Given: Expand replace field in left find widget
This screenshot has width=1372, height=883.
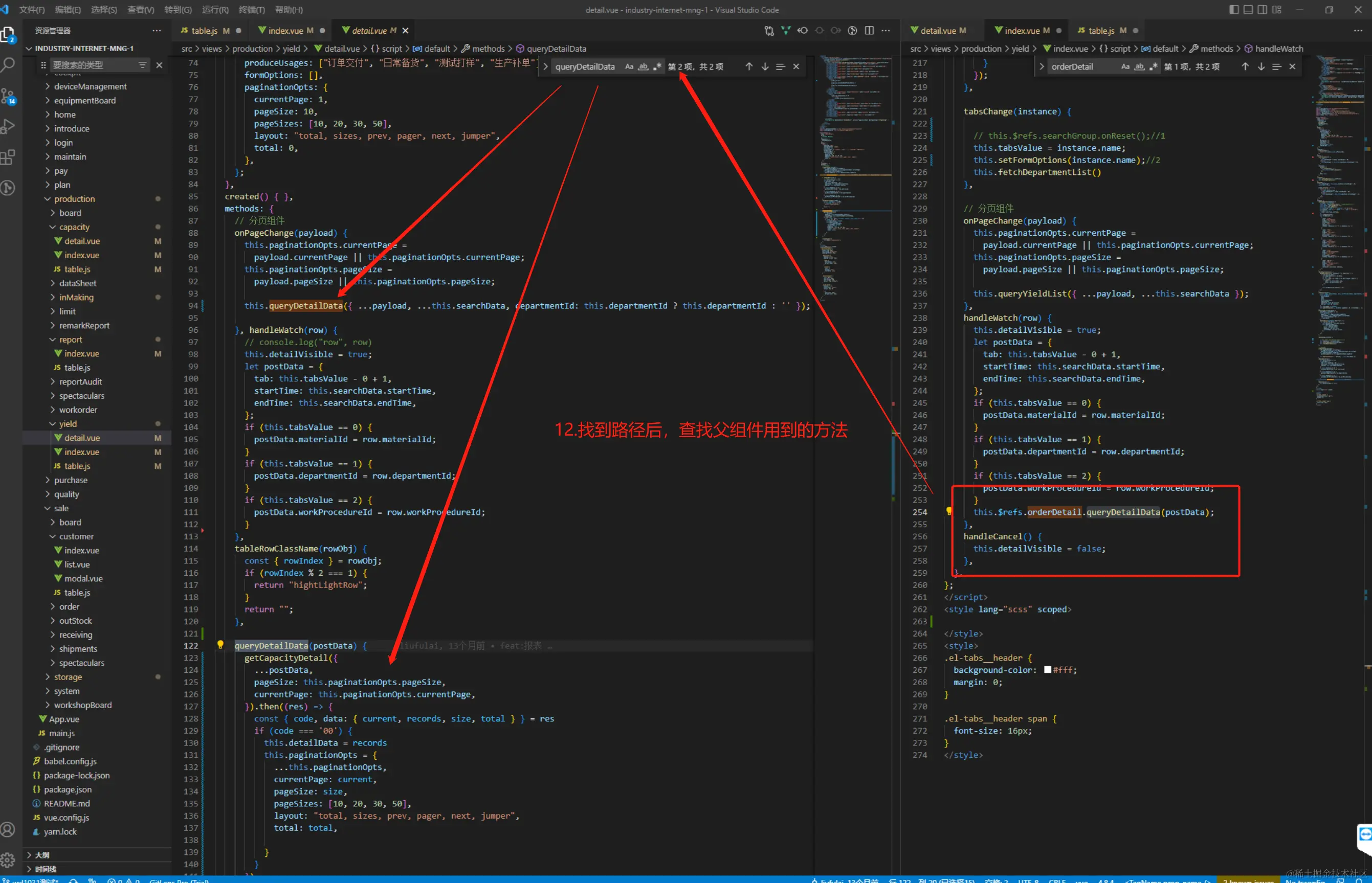Looking at the screenshot, I should pyautogui.click(x=545, y=66).
